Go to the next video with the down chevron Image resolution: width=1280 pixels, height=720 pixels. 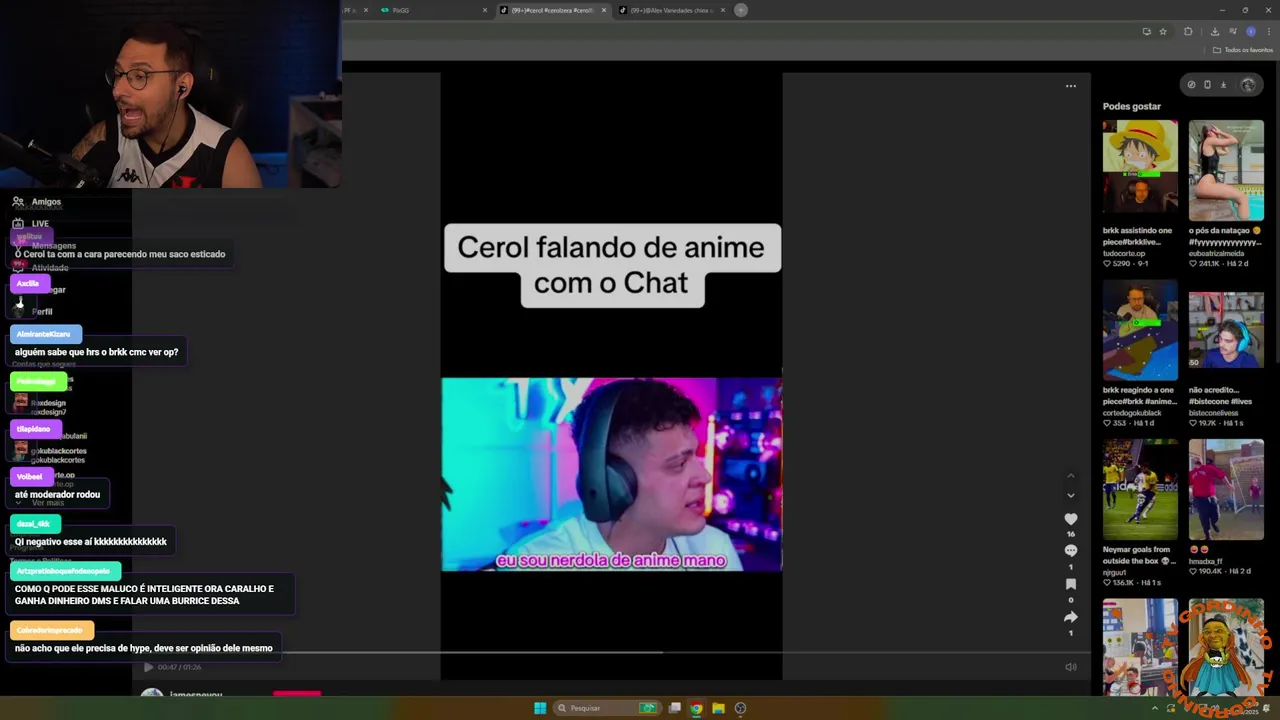click(1071, 495)
